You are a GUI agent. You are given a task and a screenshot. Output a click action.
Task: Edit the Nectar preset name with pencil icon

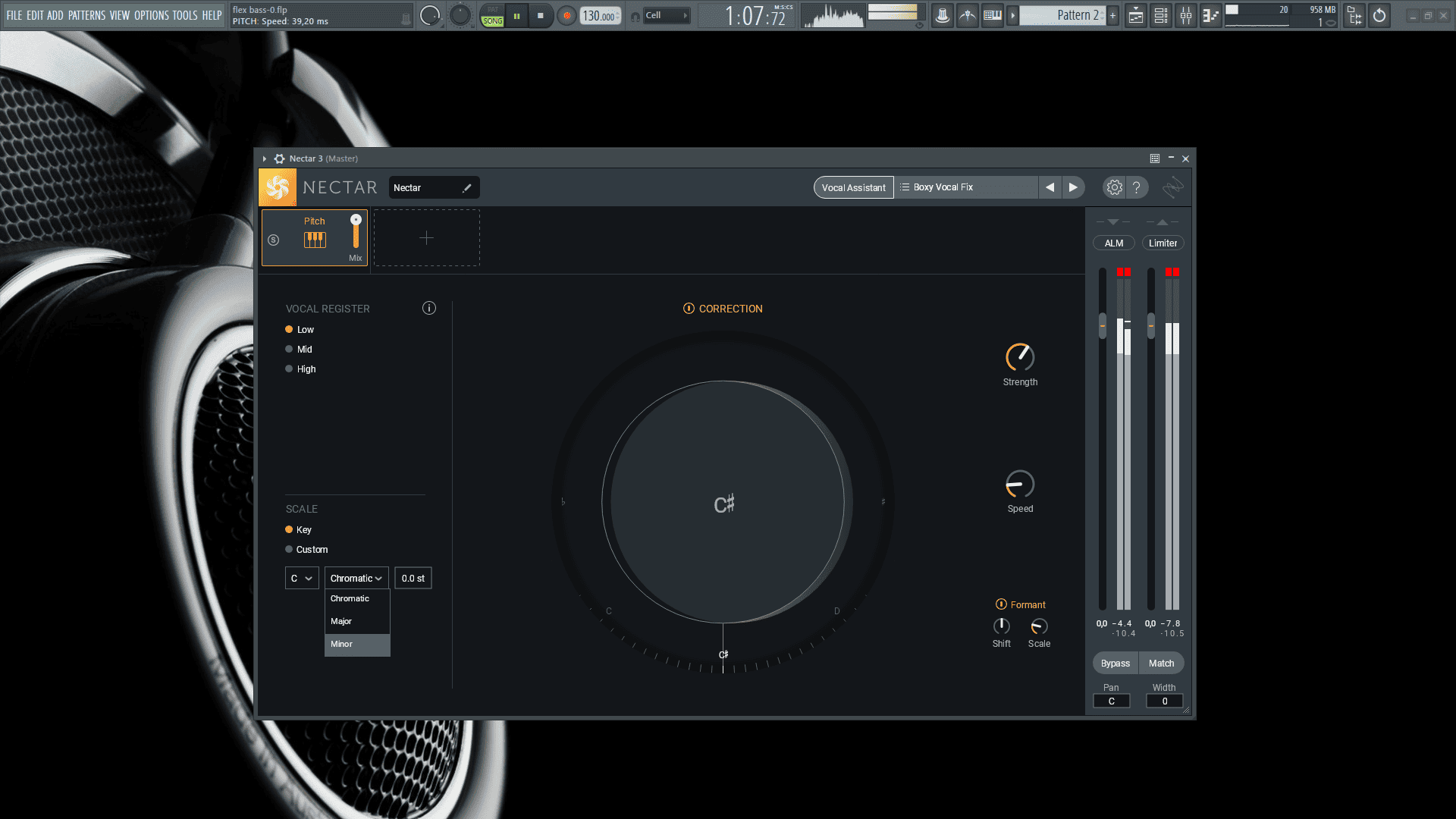pyautogui.click(x=467, y=188)
